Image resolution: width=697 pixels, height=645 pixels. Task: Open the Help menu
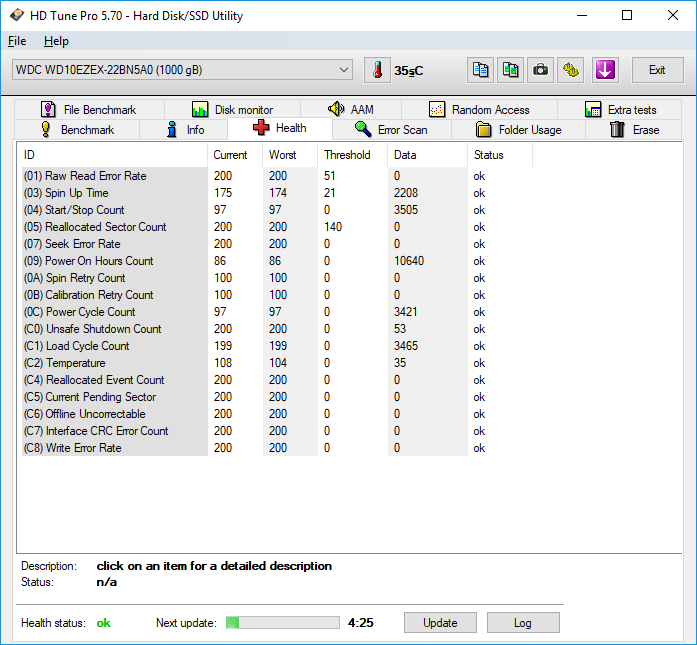(x=56, y=41)
